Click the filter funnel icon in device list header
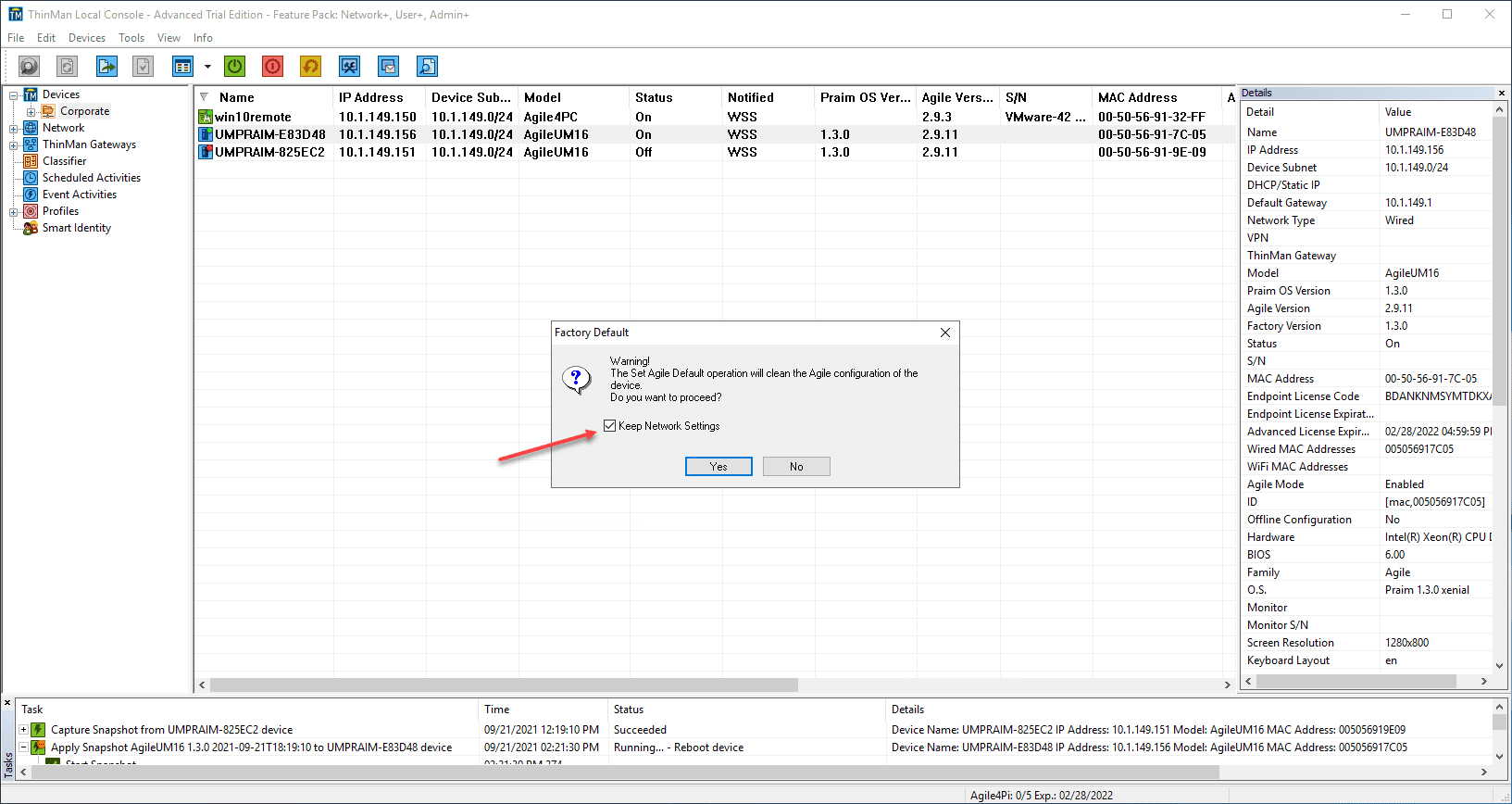 204,97
